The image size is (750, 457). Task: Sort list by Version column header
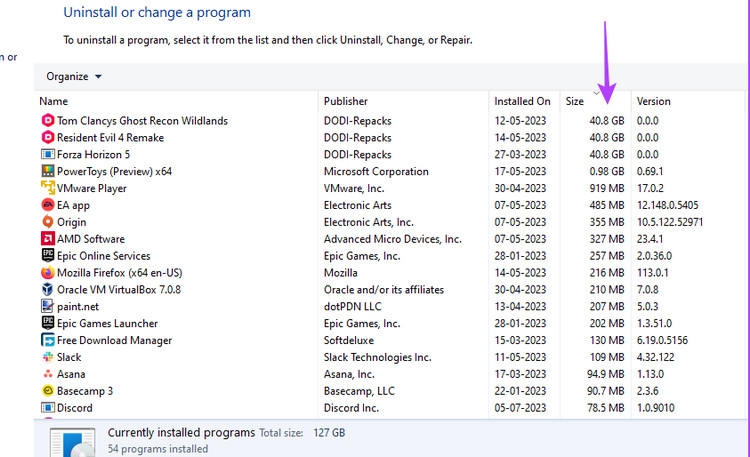pos(653,101)
